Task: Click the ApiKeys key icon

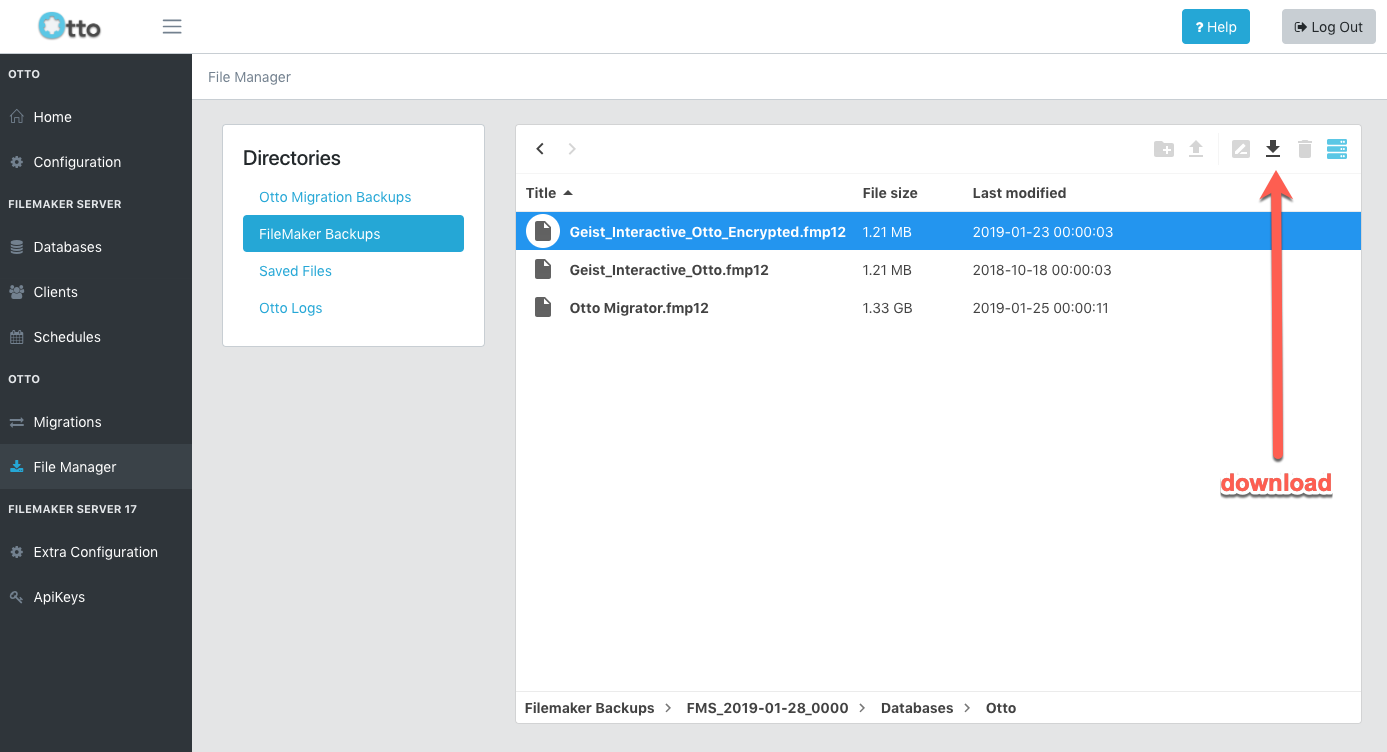Action: tap(17, 597)
